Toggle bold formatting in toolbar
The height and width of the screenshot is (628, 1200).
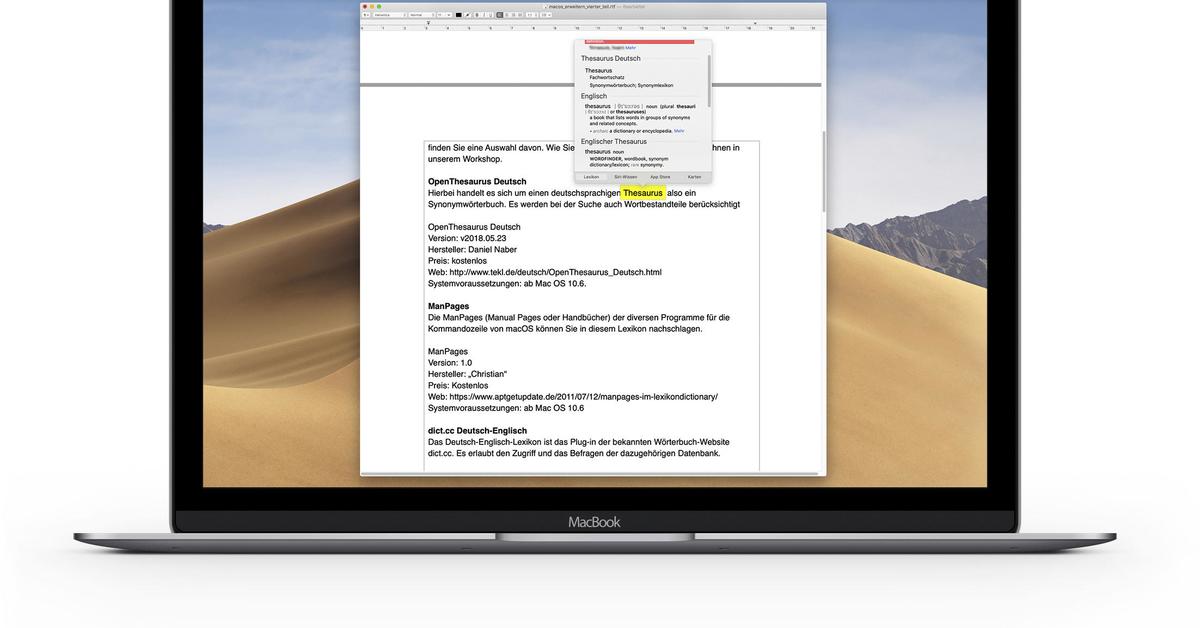click(x=477, y=15)
